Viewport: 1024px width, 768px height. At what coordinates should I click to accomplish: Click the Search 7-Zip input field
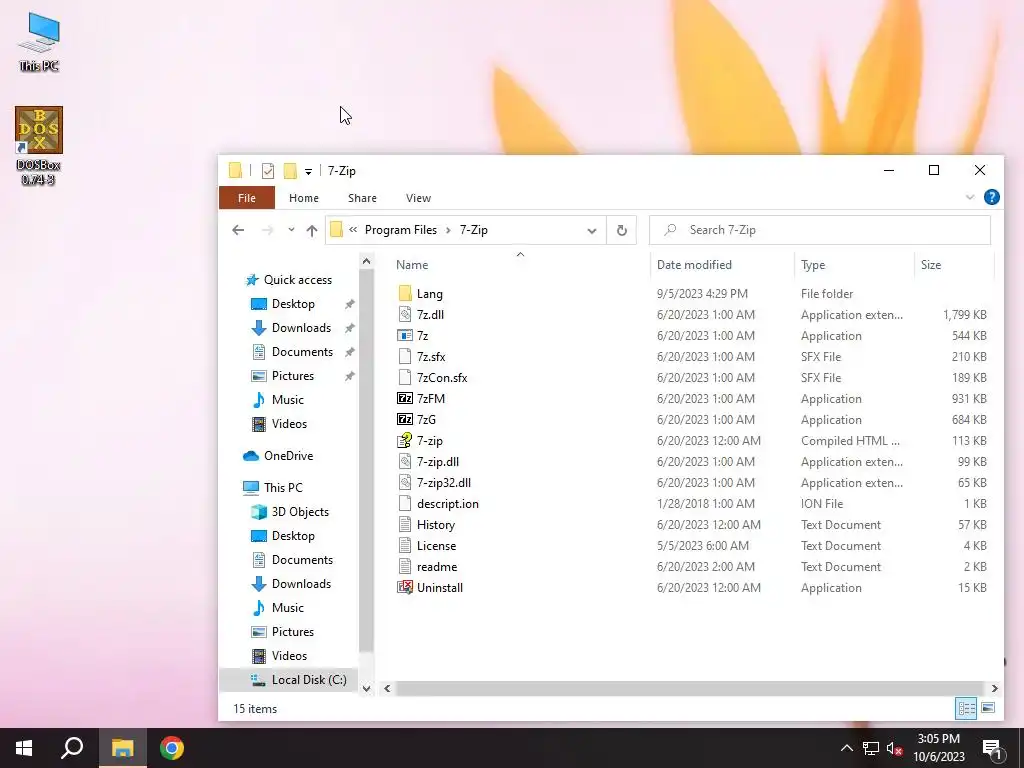pos(820,230)
